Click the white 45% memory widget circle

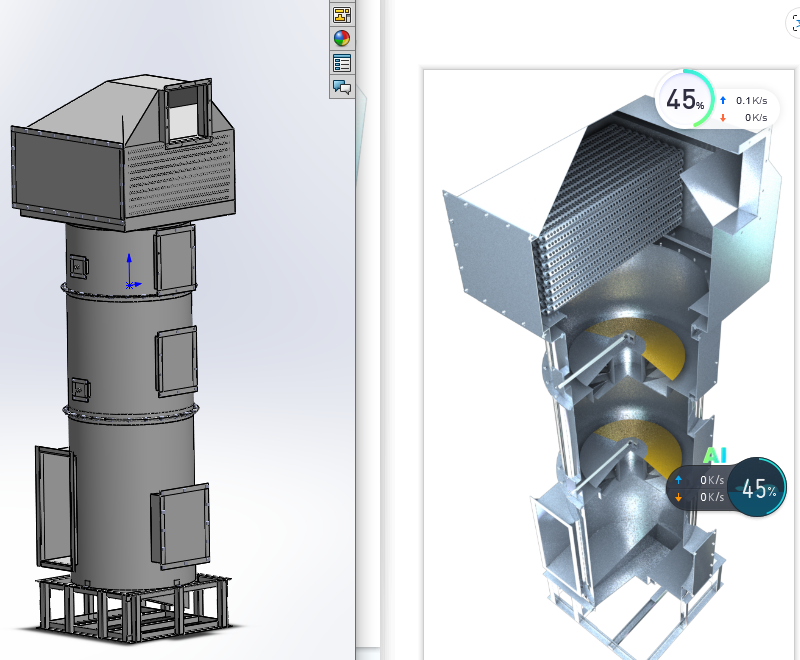pos(685,99)
